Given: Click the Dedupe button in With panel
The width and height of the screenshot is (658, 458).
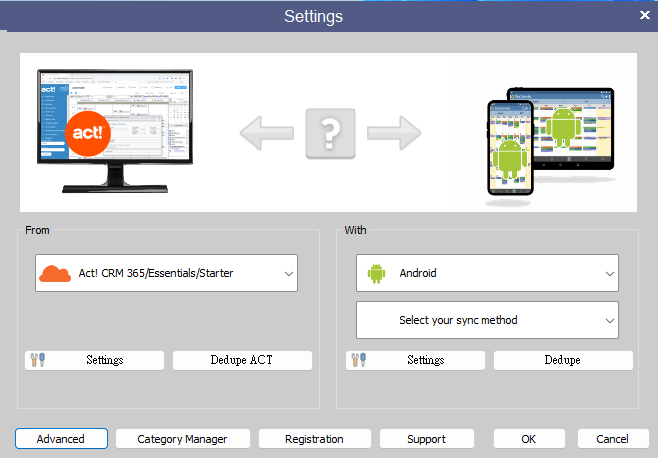Looking at the screenshot, I should pyautogui.click(x=563, y=360).
